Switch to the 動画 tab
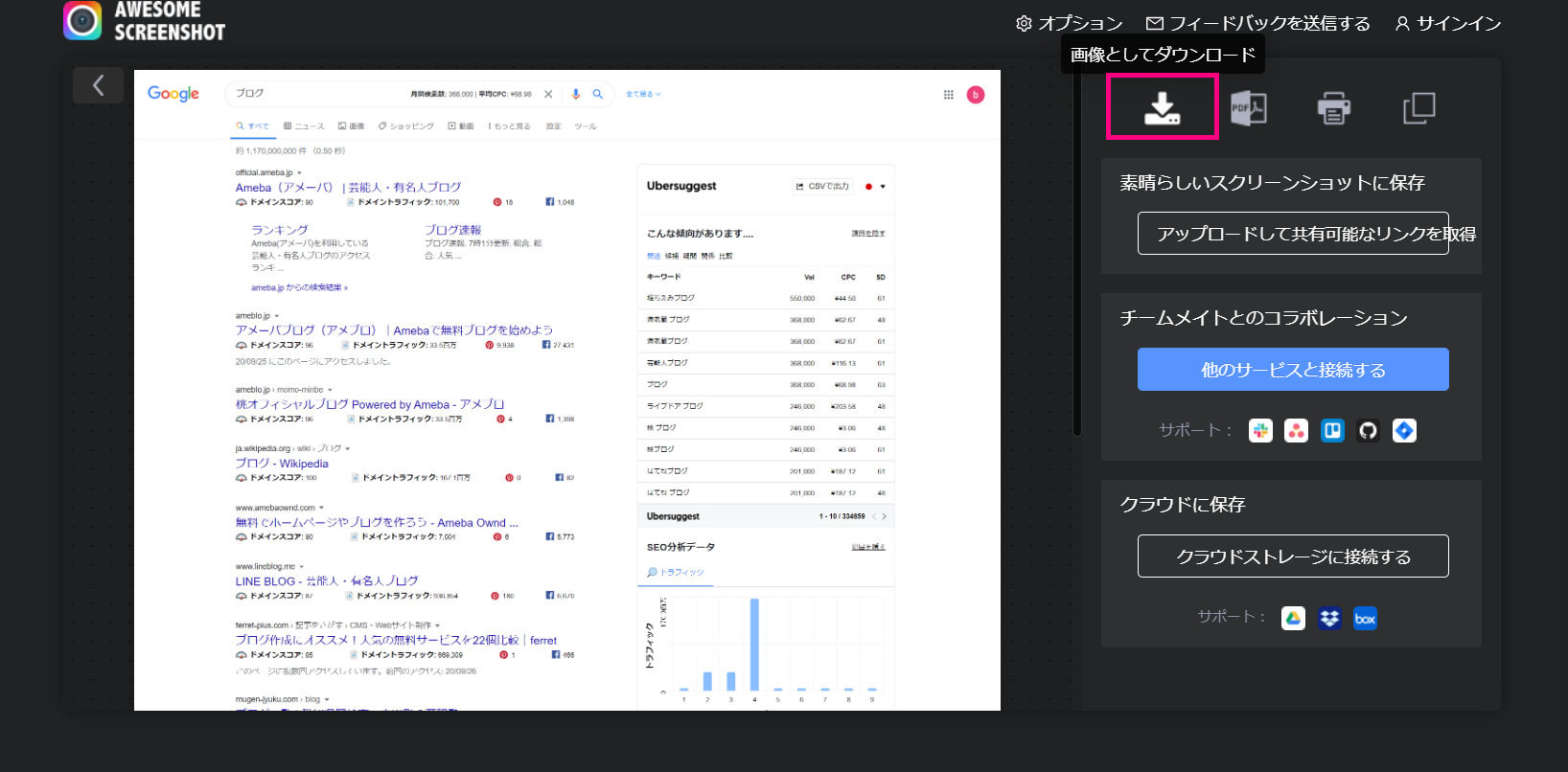The width and height of the screenshot is (1568, 772). click(461, 126)
